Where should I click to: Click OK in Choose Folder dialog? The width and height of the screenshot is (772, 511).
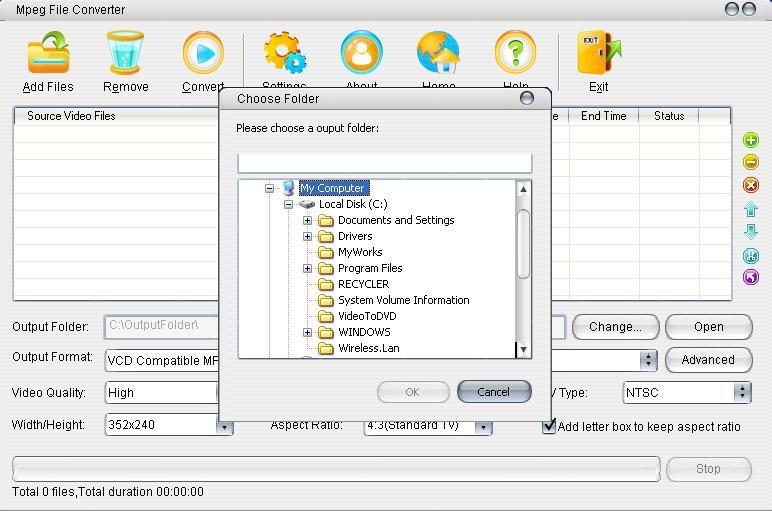pyautogui.click(x=413, y=392)
